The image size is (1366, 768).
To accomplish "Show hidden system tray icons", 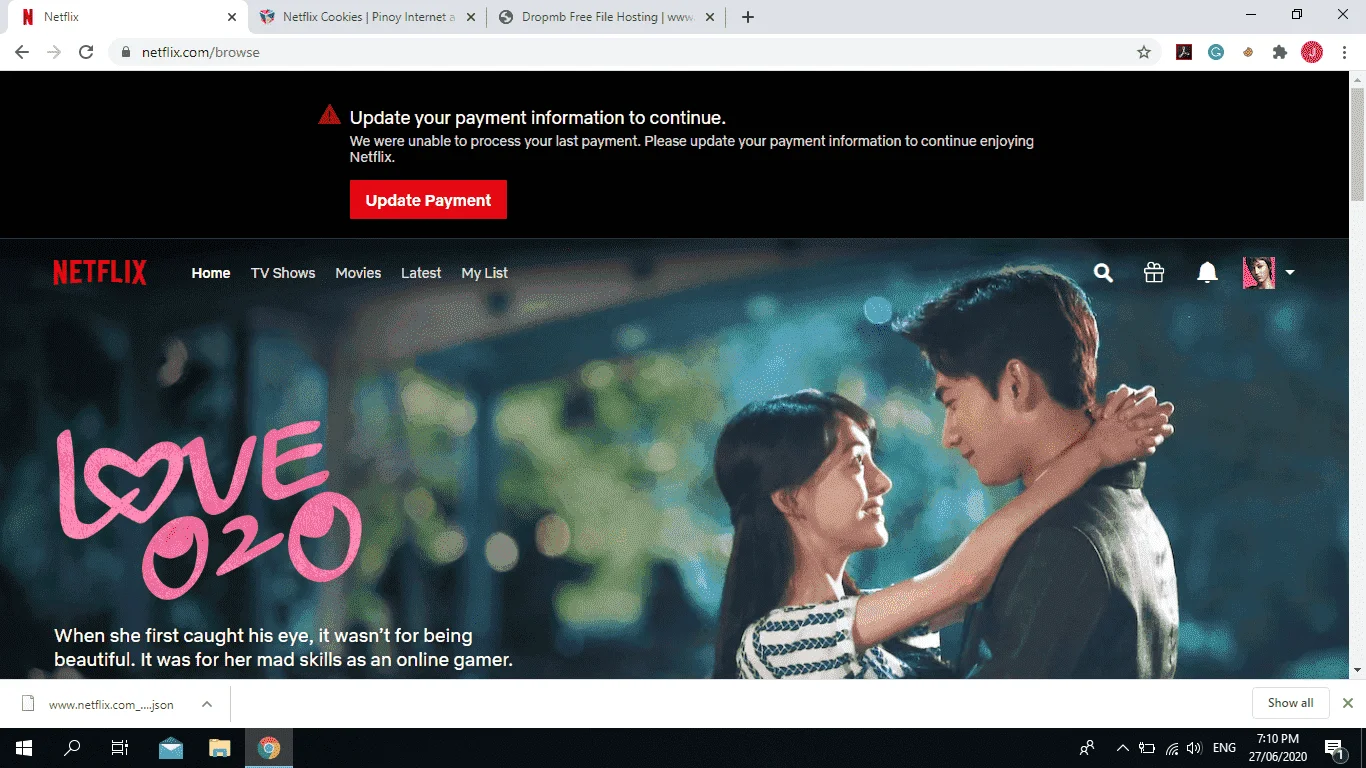I will coord(1122,748).
